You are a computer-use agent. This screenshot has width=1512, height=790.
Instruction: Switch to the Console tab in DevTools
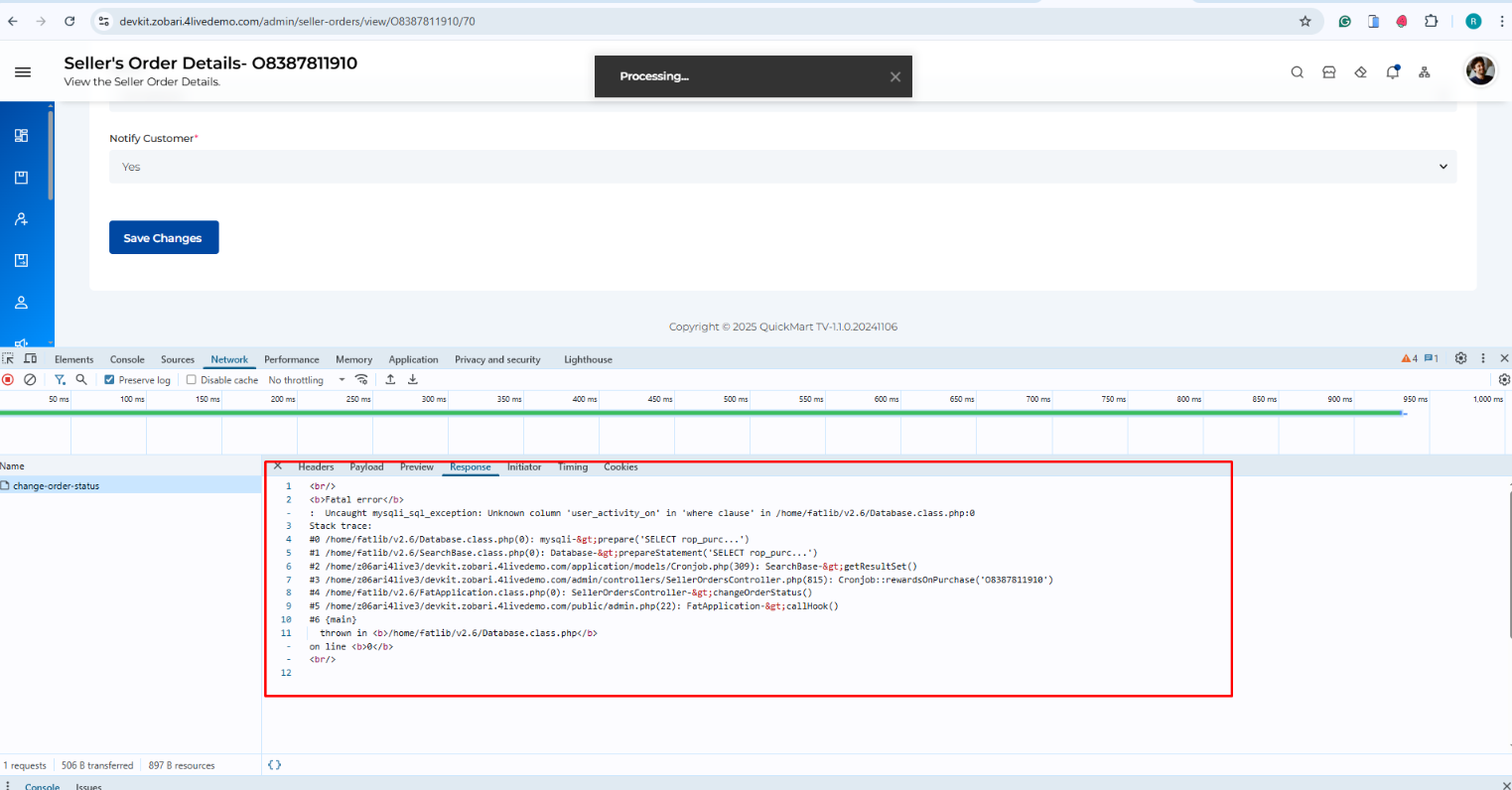coord(127,359)
